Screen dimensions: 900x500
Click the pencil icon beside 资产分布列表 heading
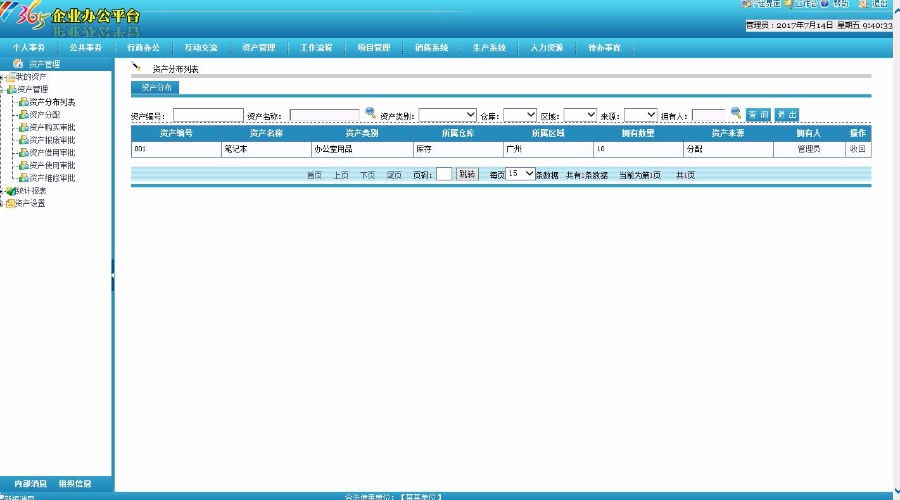click(136, 67)
